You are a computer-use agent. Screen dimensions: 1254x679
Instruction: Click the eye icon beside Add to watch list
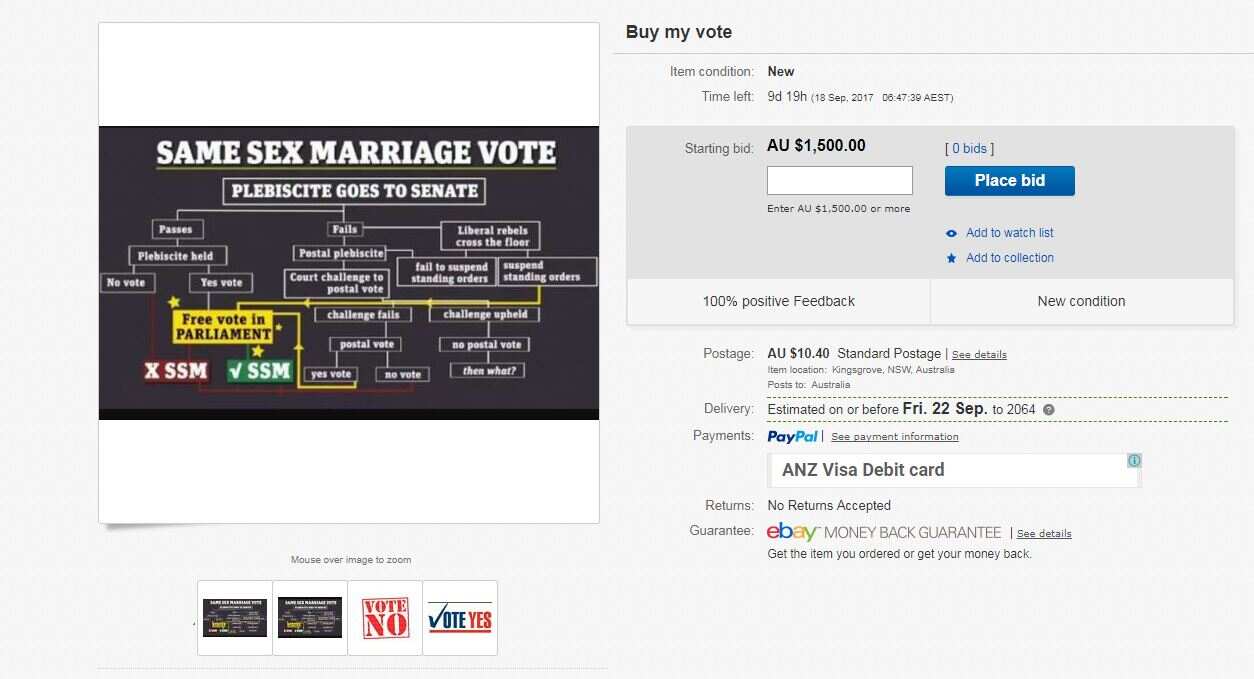[951, 233]
